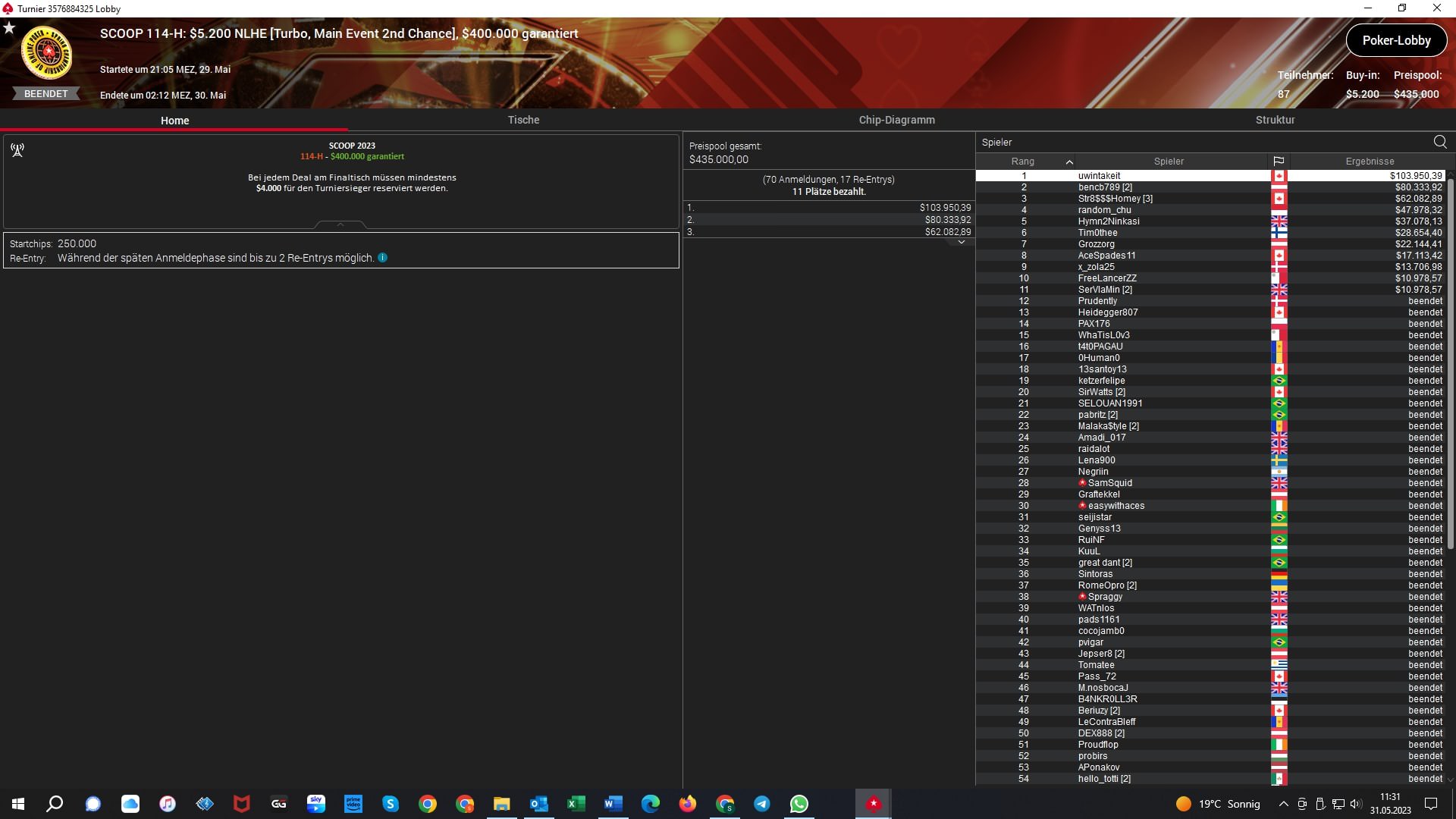Select player Lena900
Viewport: 1456px width, 819px height.
pos(1210,460)
